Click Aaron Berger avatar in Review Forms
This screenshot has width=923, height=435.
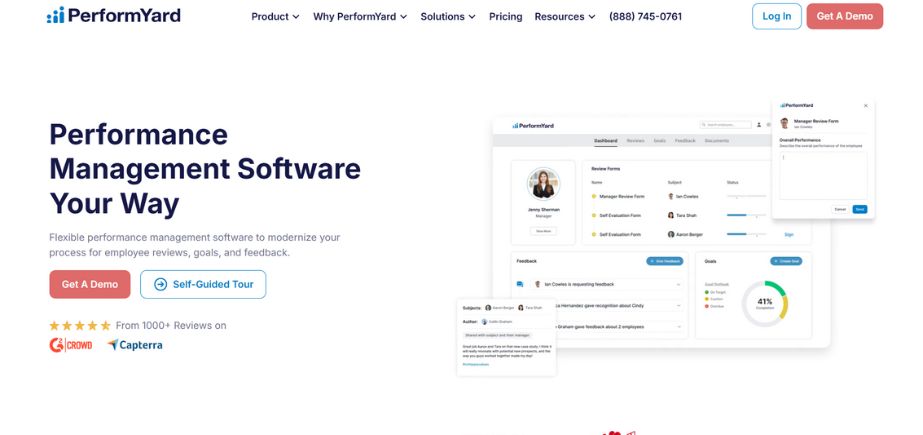[671, 234]
